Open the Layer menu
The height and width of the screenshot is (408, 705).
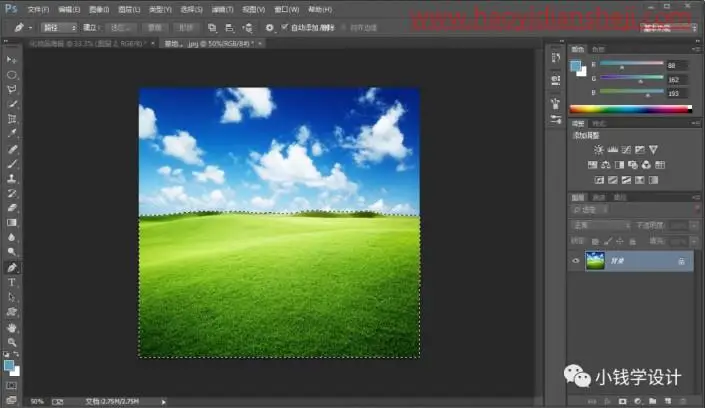(x=129, y=9)
